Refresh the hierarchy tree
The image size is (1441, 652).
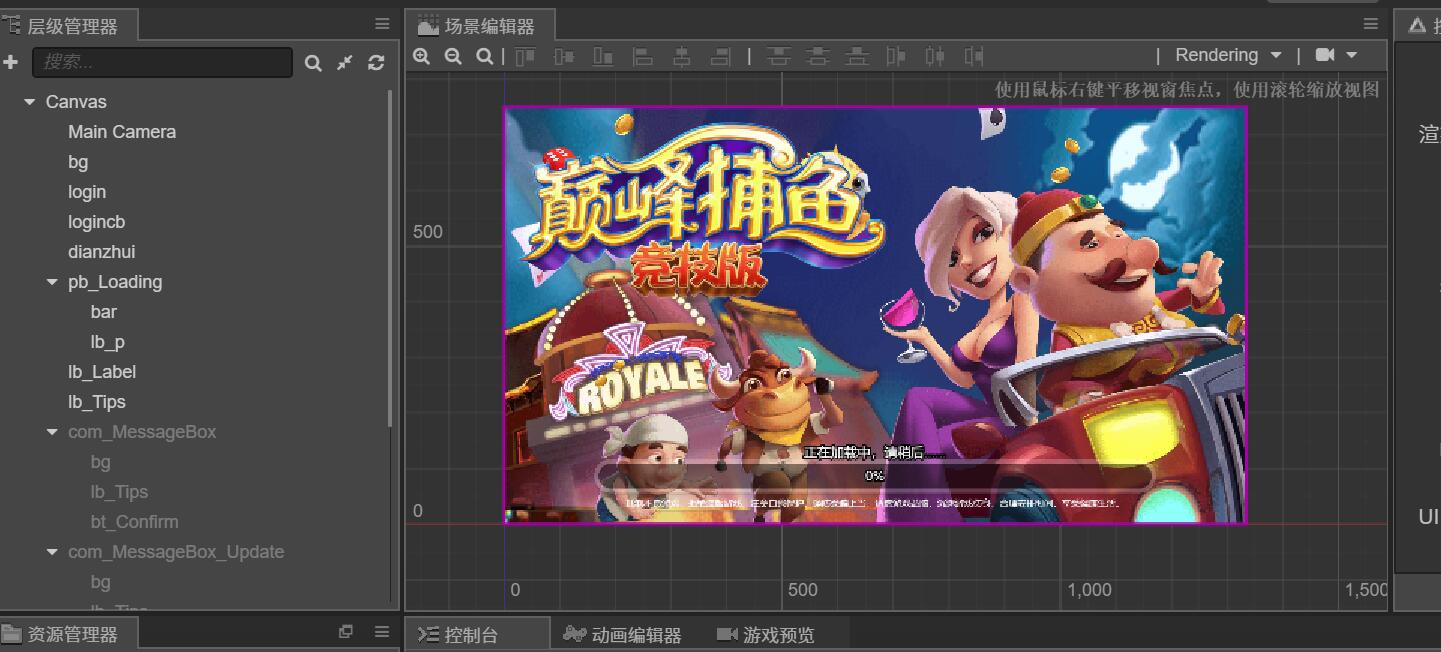click(376, 63)
